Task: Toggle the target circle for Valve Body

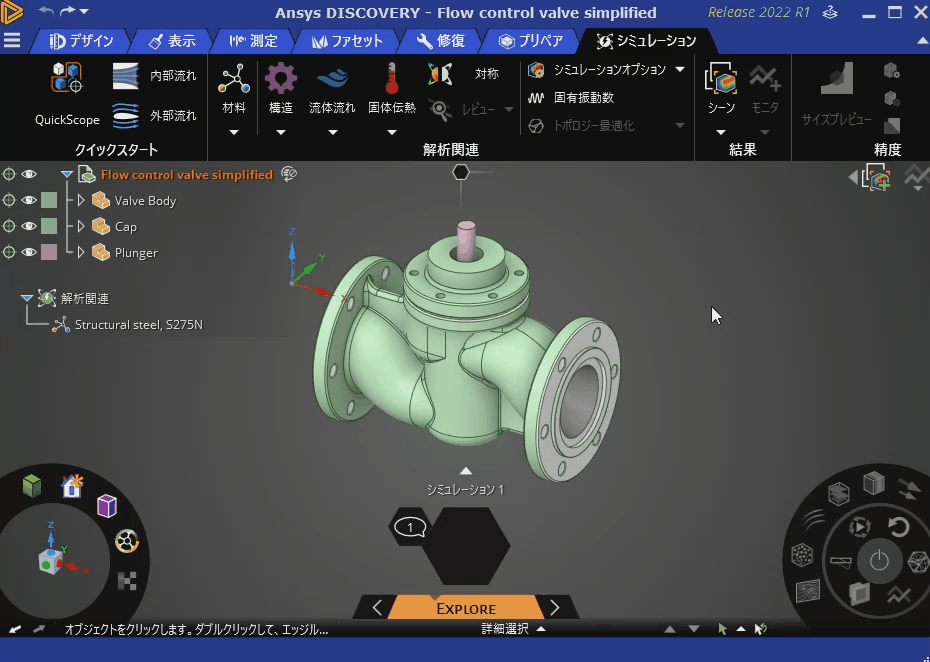Action: tap(9, 200)
